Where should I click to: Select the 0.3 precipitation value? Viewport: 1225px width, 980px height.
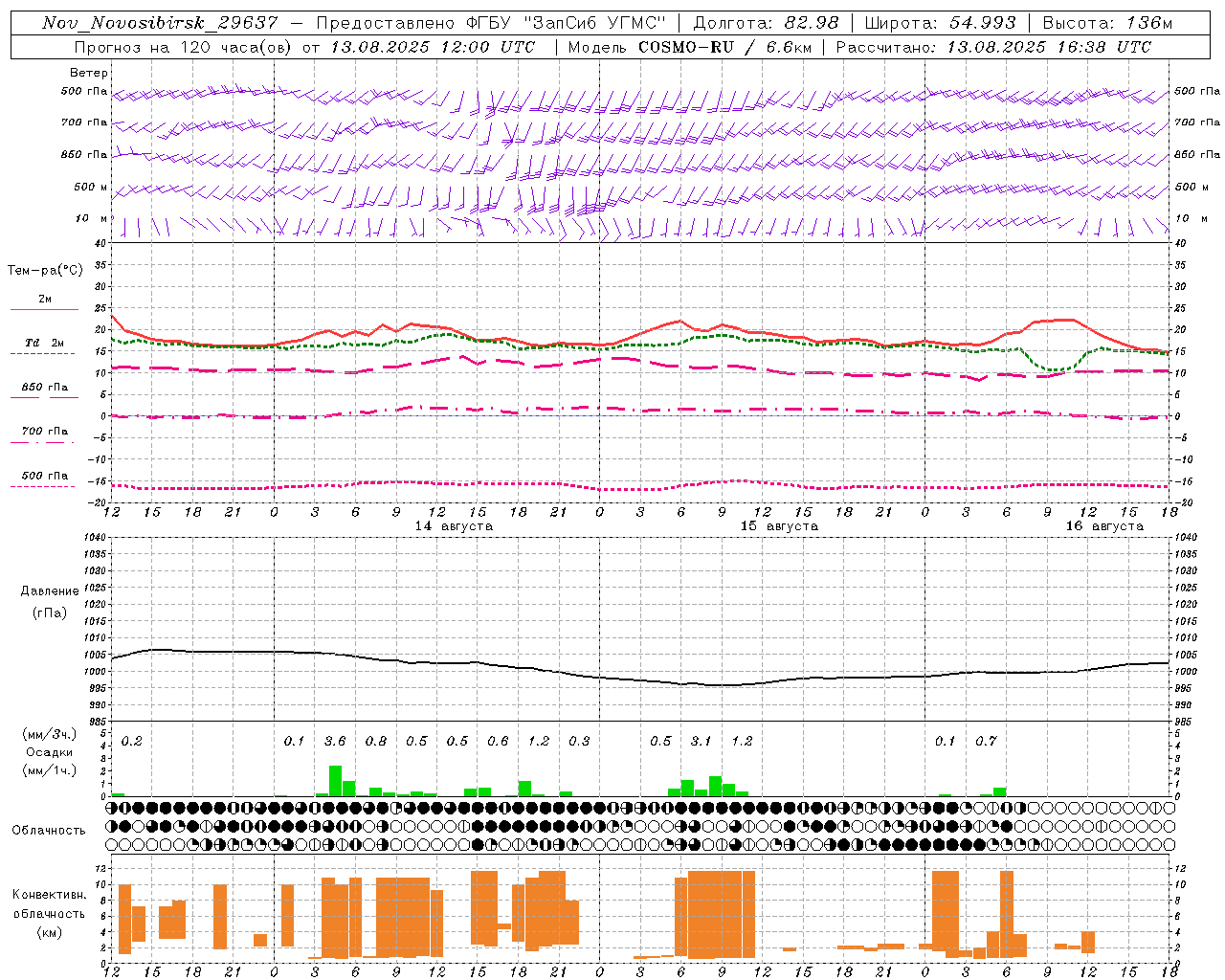[579, 741]
